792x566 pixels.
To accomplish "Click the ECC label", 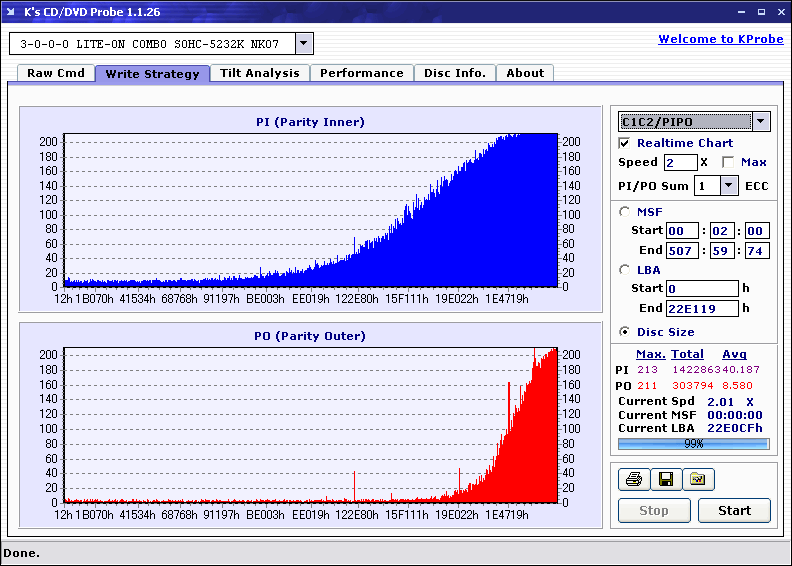I will 757,186.
